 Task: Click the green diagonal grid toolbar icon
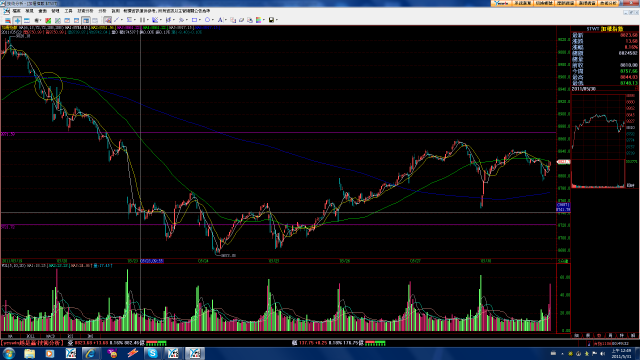[x=58, y=20]
